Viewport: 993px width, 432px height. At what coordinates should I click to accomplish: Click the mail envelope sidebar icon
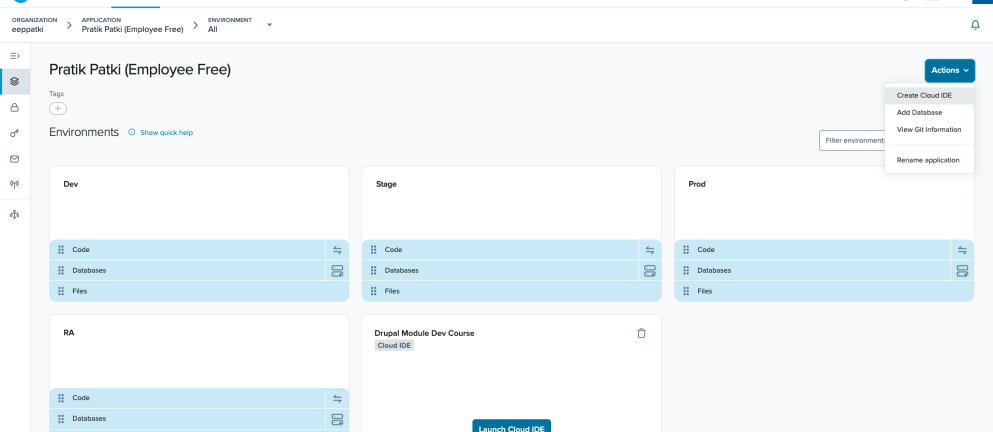point(14,158)
